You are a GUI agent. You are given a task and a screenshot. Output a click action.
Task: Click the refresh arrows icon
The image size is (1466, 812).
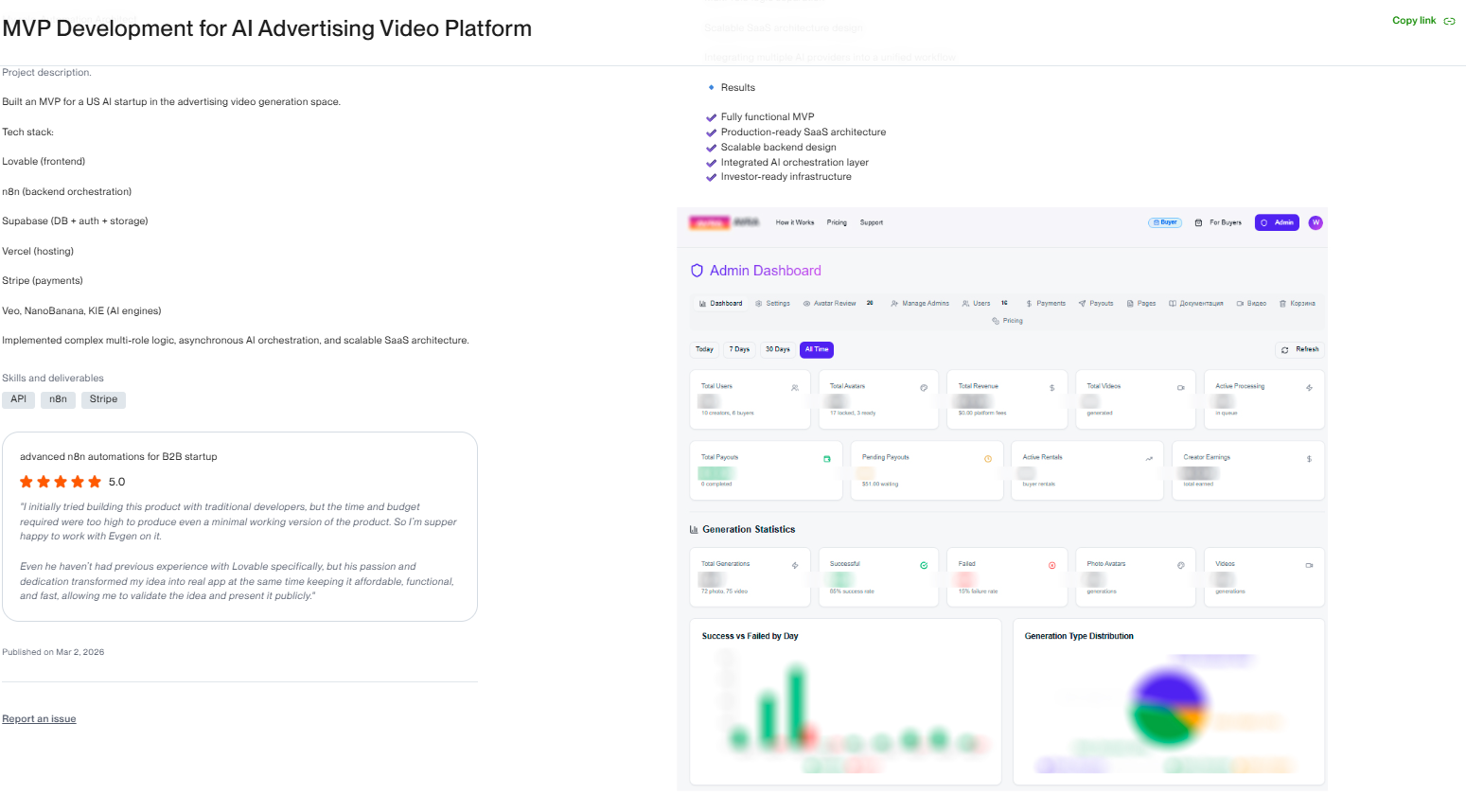[1284, 350]
